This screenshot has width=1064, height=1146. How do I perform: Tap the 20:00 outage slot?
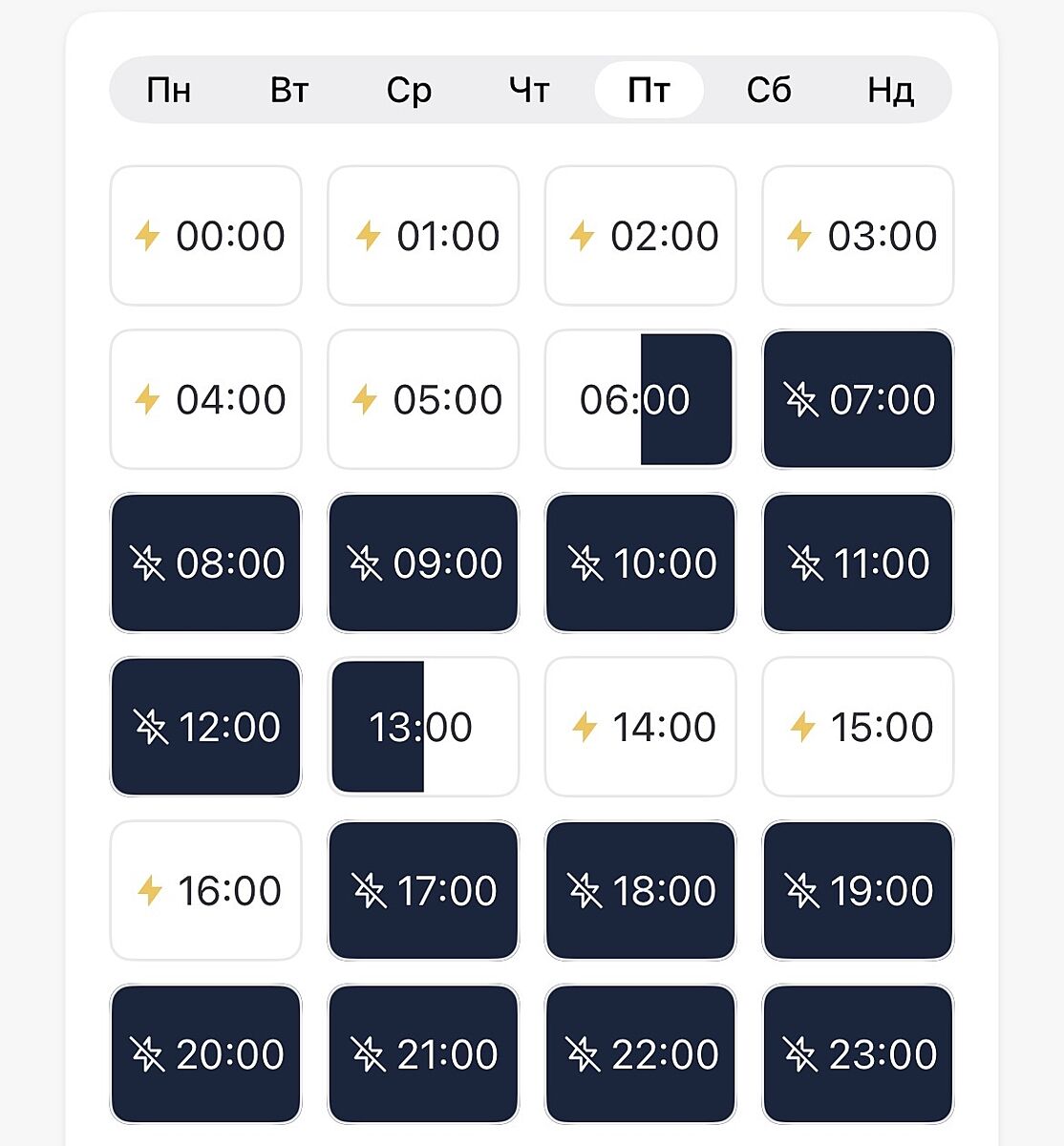point(205,1054)
